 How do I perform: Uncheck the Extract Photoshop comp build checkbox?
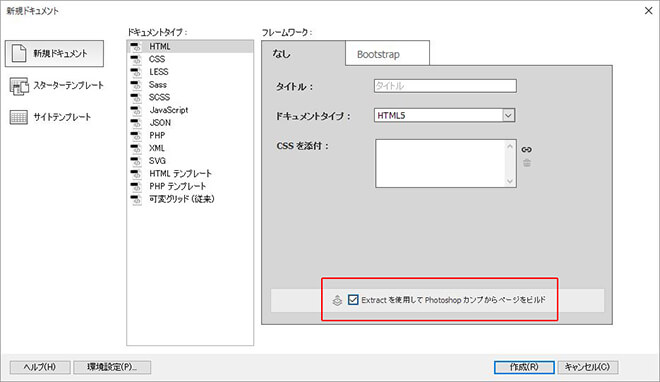(x=353, y=300)
